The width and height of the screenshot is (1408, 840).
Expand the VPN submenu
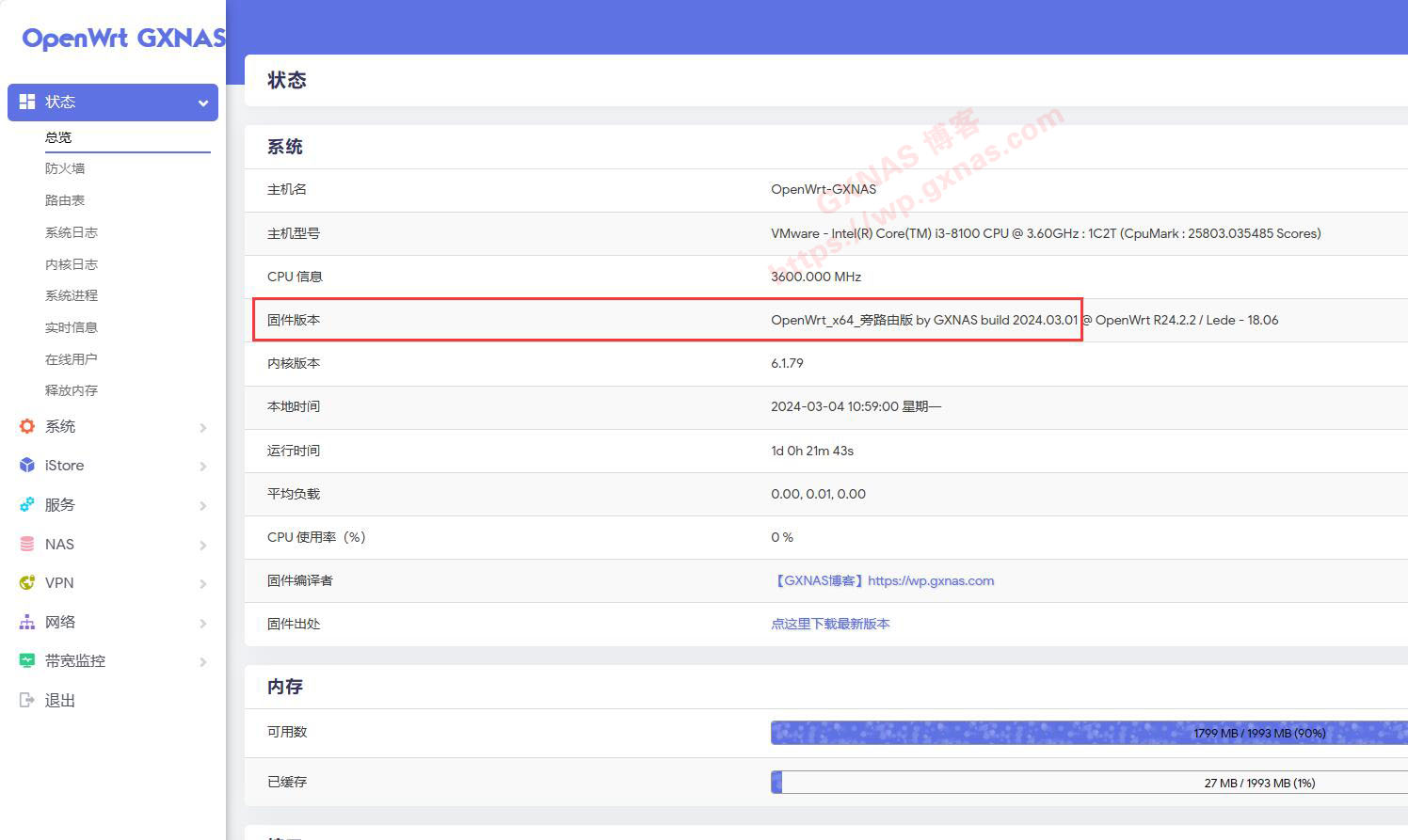[x=203, y=583]
